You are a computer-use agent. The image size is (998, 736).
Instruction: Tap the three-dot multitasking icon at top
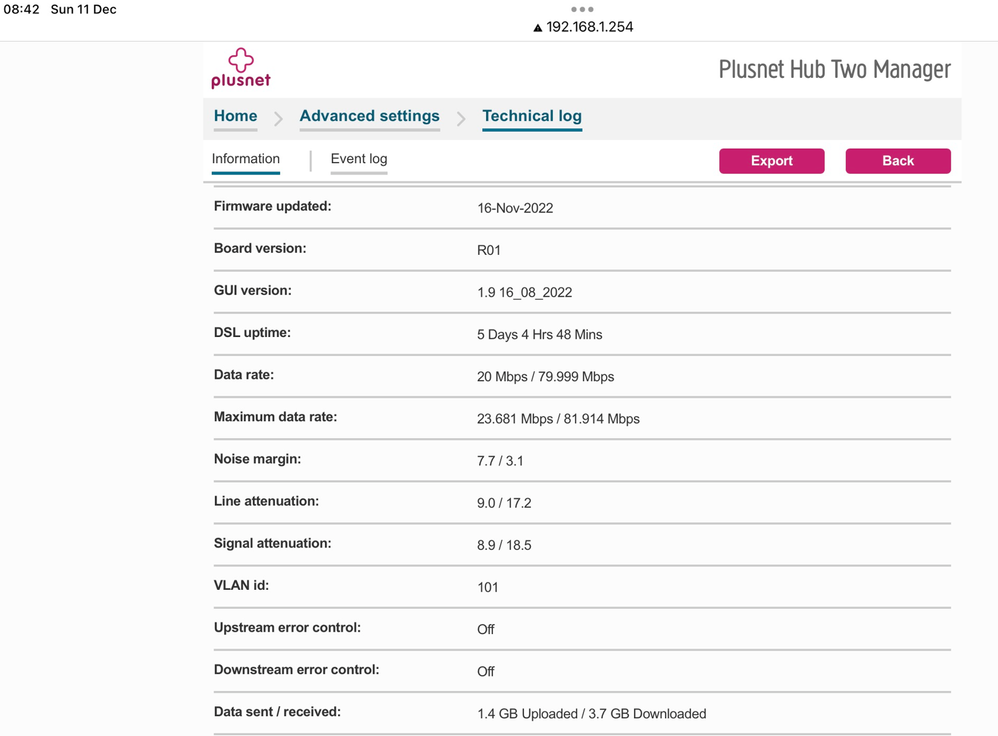[x=582, y=9]
